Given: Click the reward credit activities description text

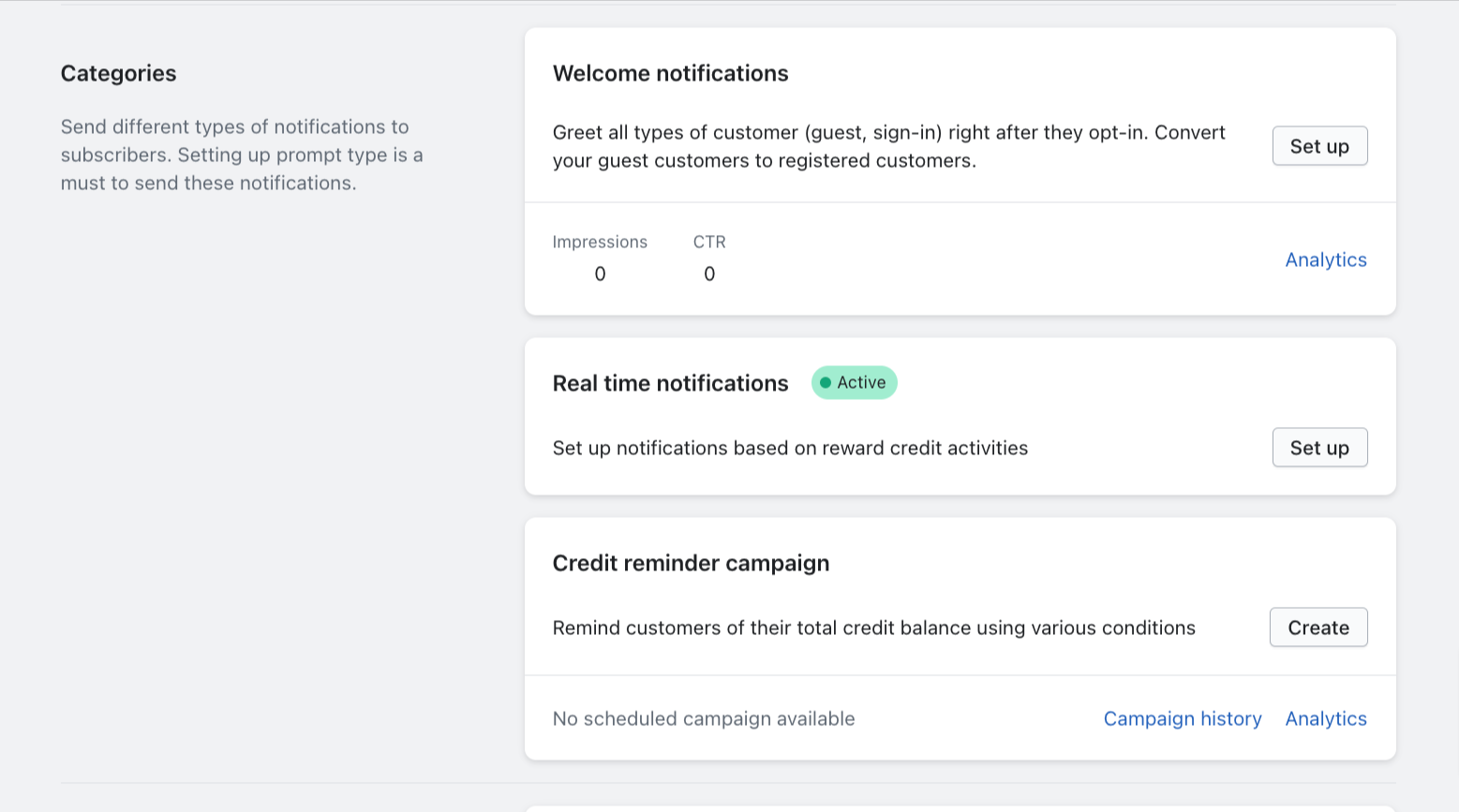Looking at the screenshot, I should tap(790, 448).
